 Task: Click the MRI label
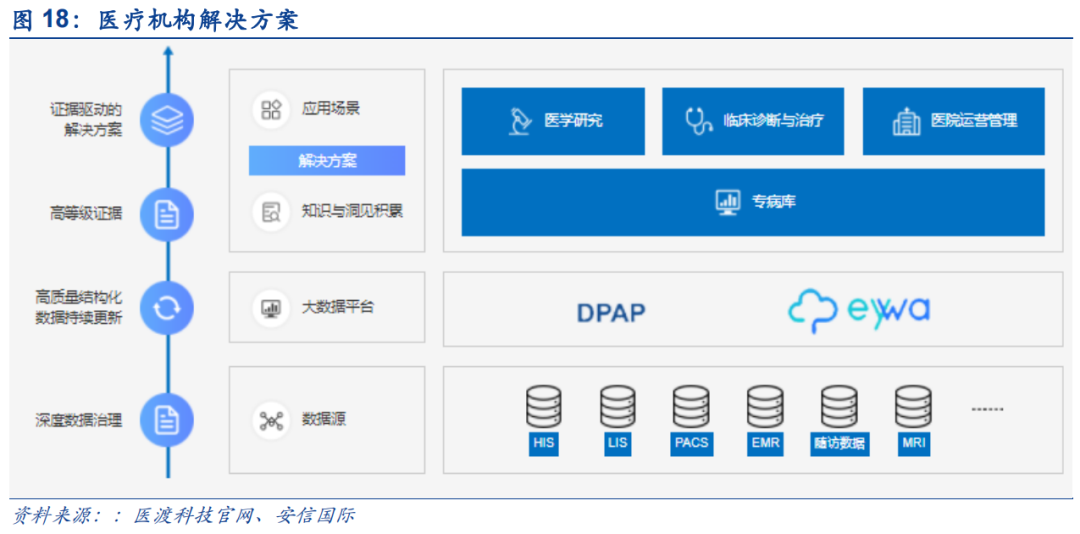(913, 443)
